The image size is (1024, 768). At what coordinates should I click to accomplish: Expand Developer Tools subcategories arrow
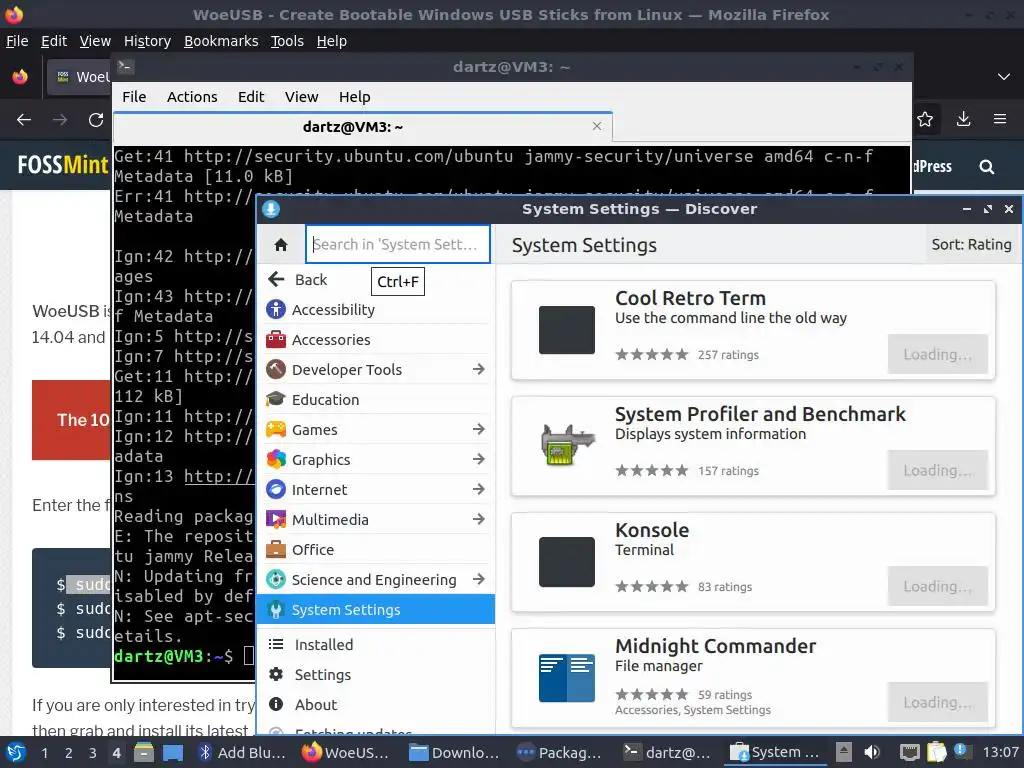(479, 370)
